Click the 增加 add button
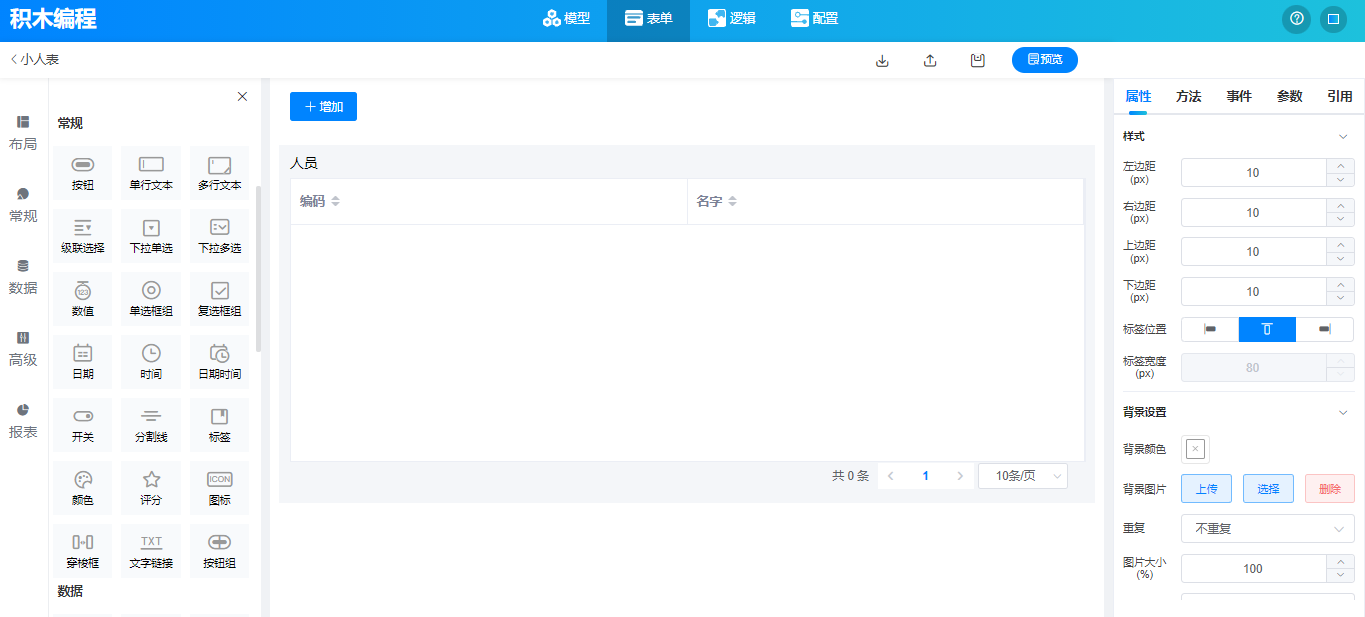 [323, 107]
